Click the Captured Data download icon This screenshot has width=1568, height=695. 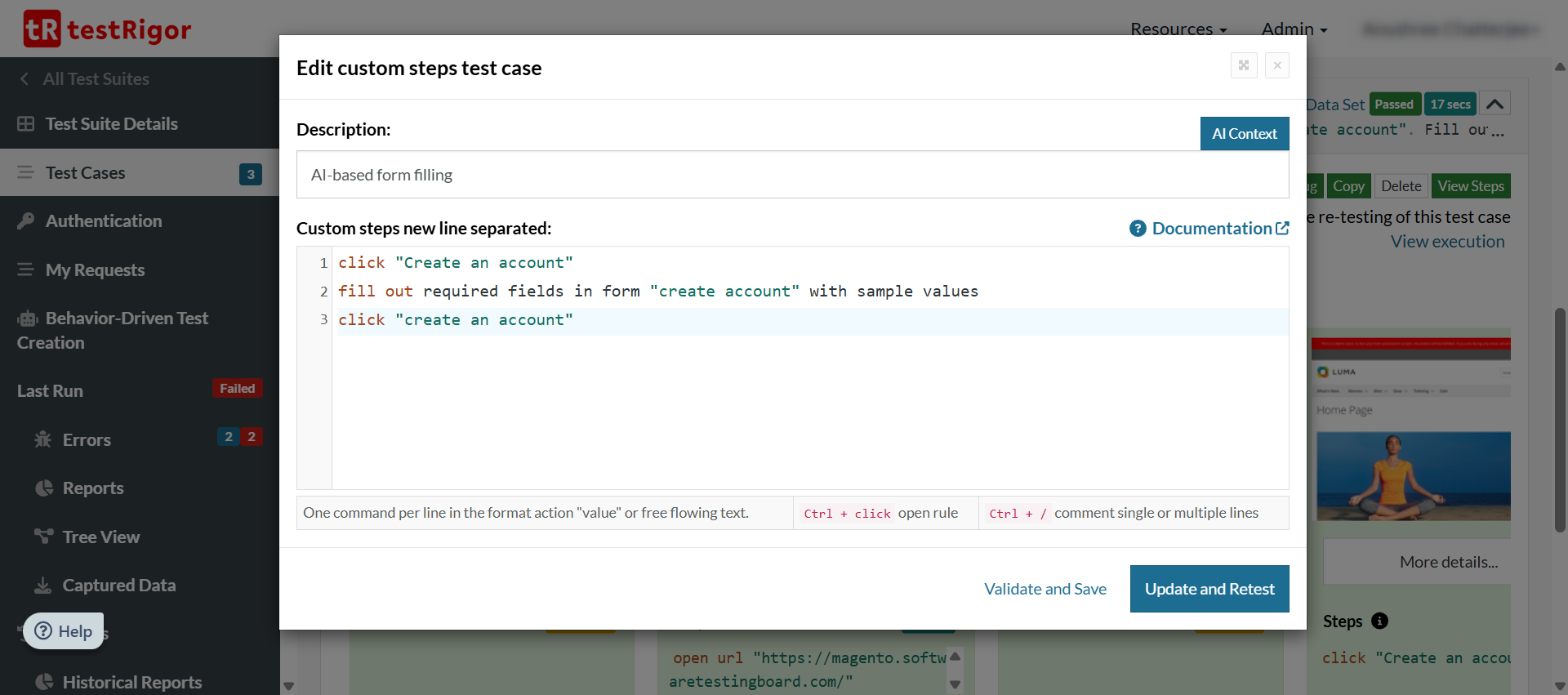[x=43, y=586]
